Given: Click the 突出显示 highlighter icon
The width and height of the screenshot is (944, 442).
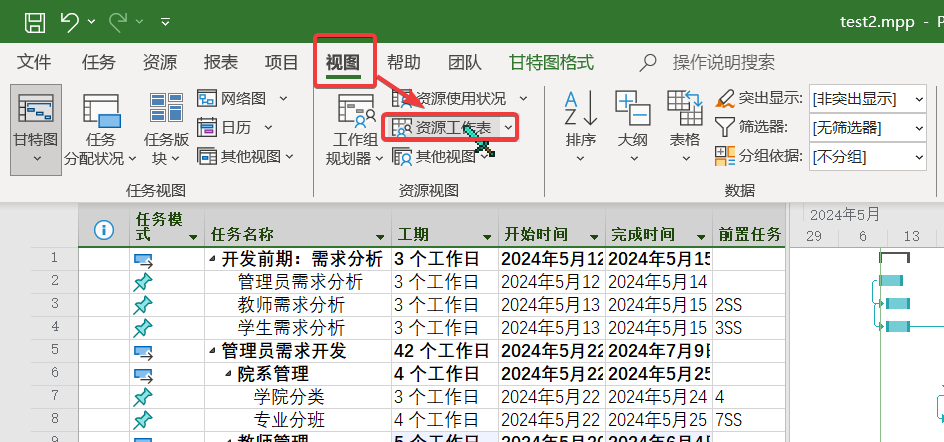Looking at the screenshot, I should (724, 98).
